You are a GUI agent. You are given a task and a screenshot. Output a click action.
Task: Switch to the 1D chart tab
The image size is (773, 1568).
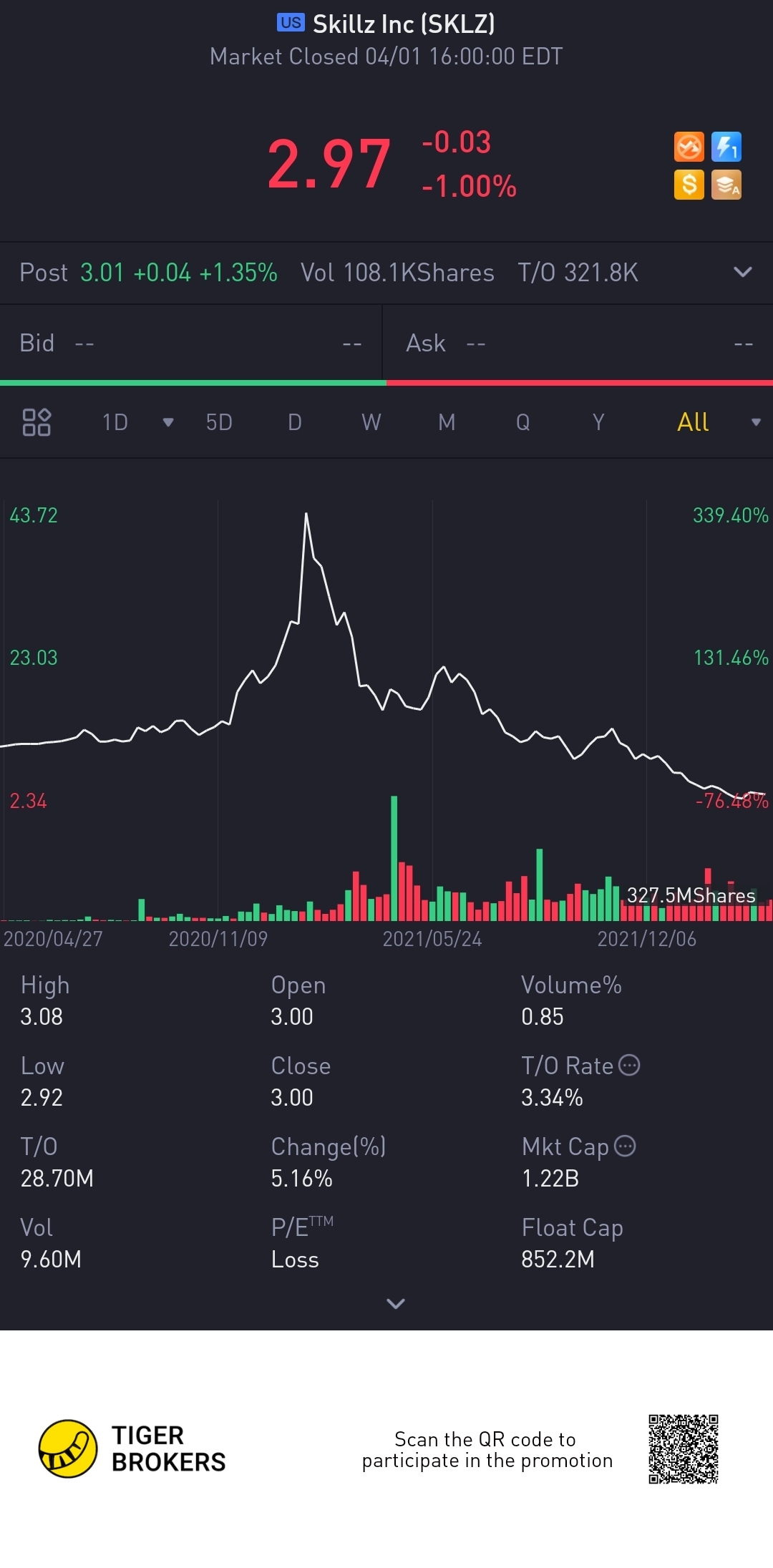tap(115, 422)
